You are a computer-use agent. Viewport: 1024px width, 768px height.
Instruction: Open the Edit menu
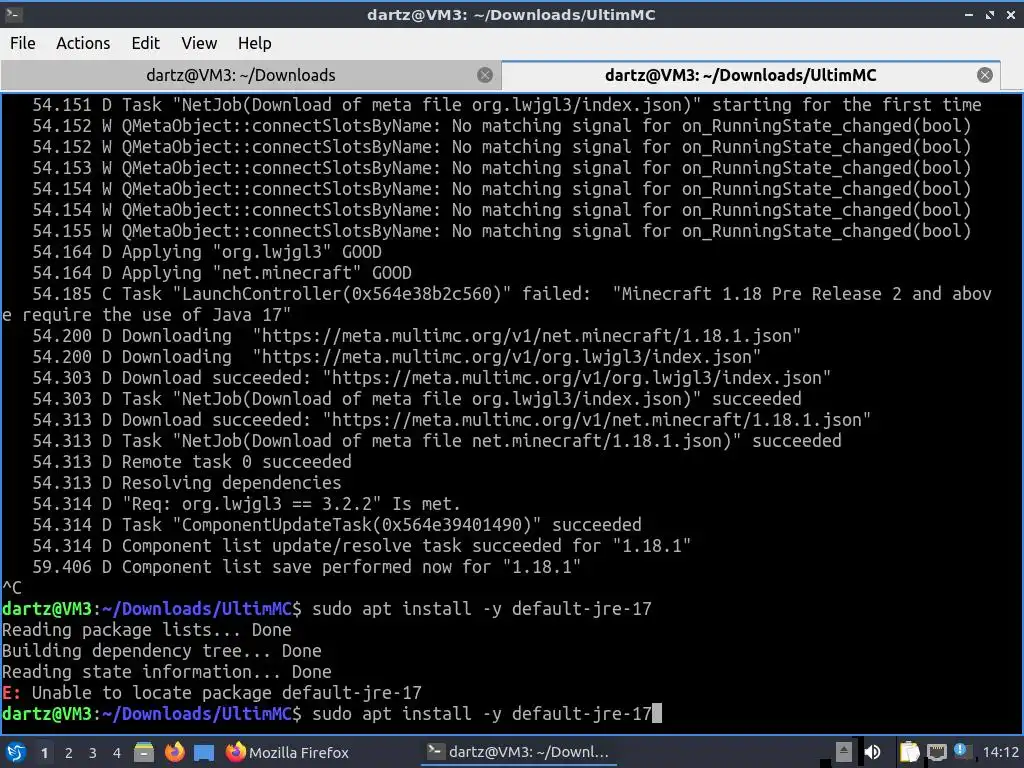145,43
